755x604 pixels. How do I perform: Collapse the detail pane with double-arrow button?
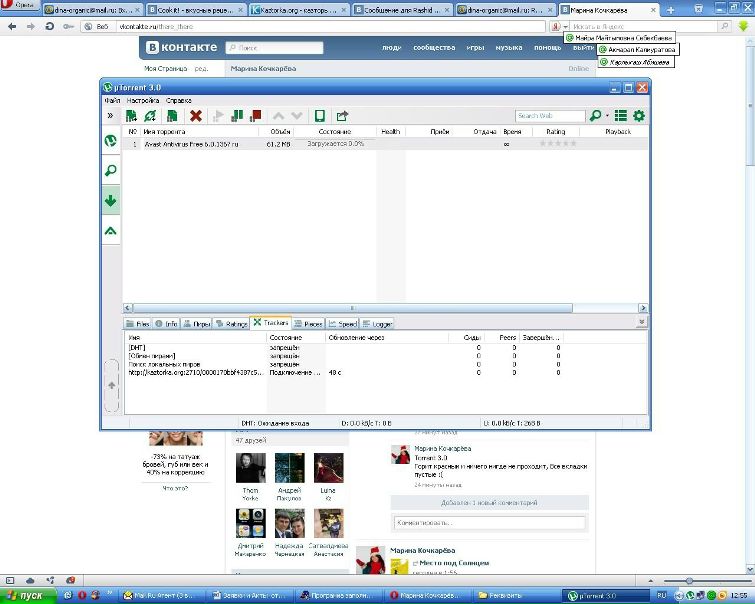pos(642,322)
